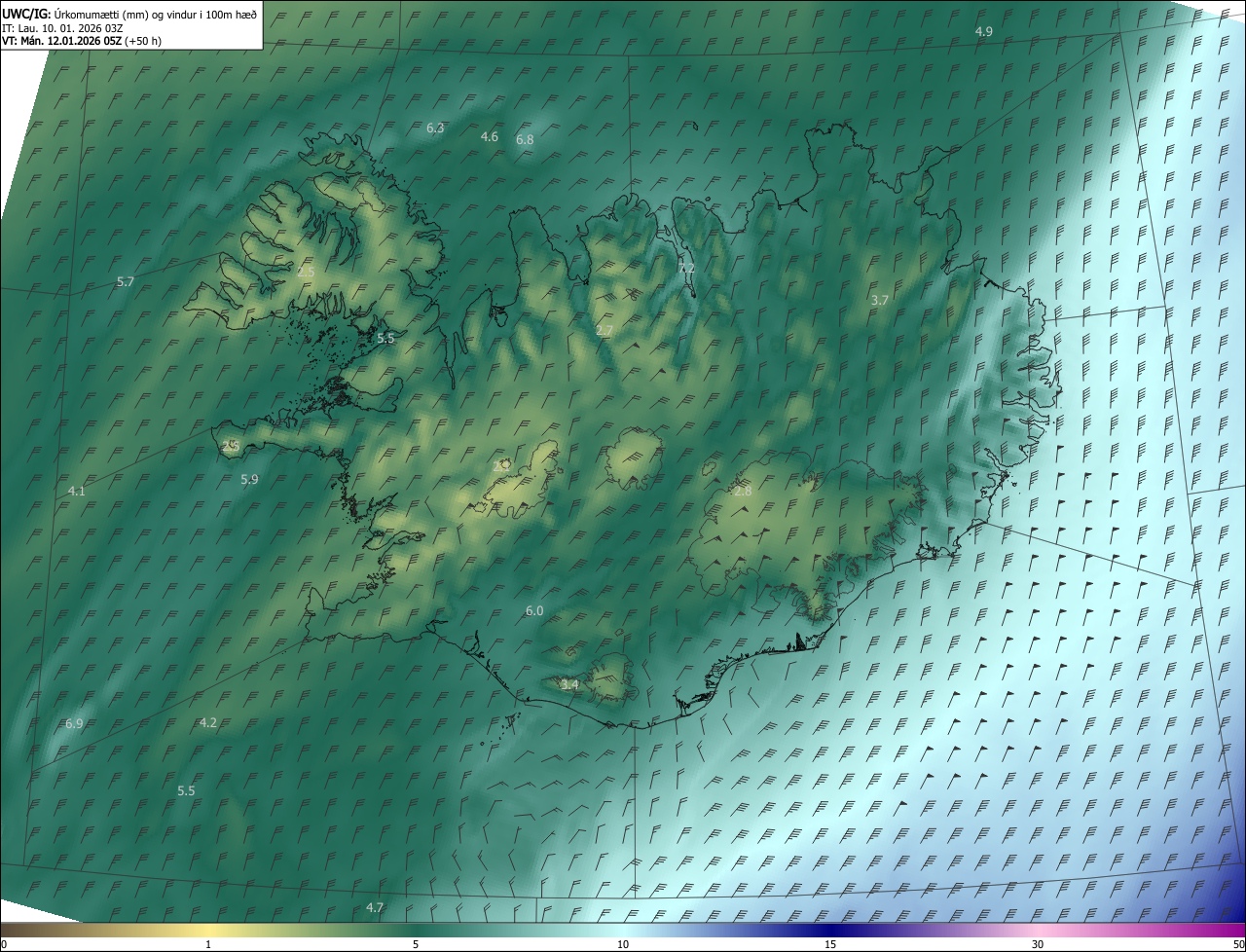Click the valid time line 'VT: Mán. 12.01.2026 05Z (+50 h)'
Screen dimensions: 1246x952
click(82, 41)
